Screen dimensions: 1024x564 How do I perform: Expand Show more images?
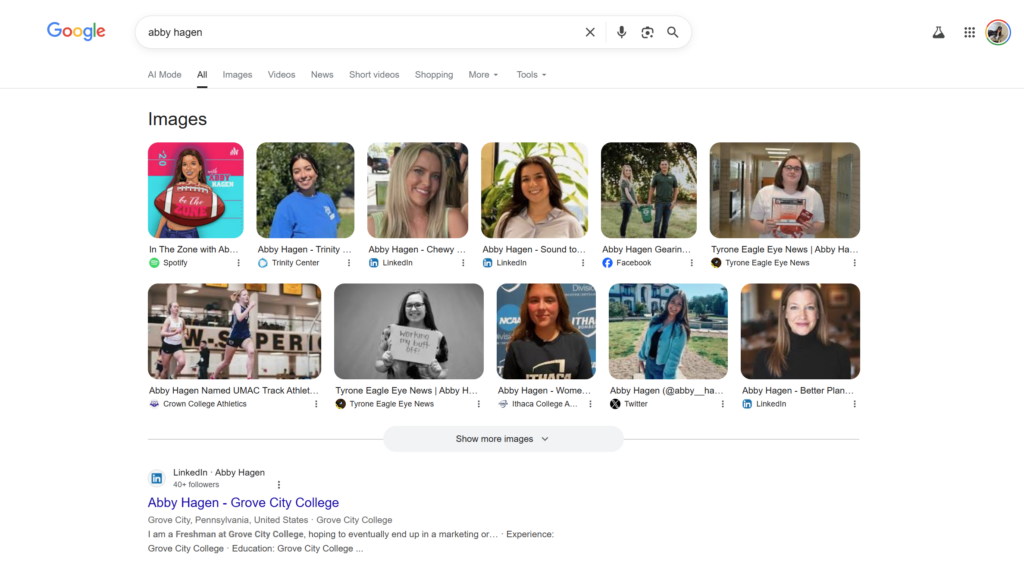503,439
